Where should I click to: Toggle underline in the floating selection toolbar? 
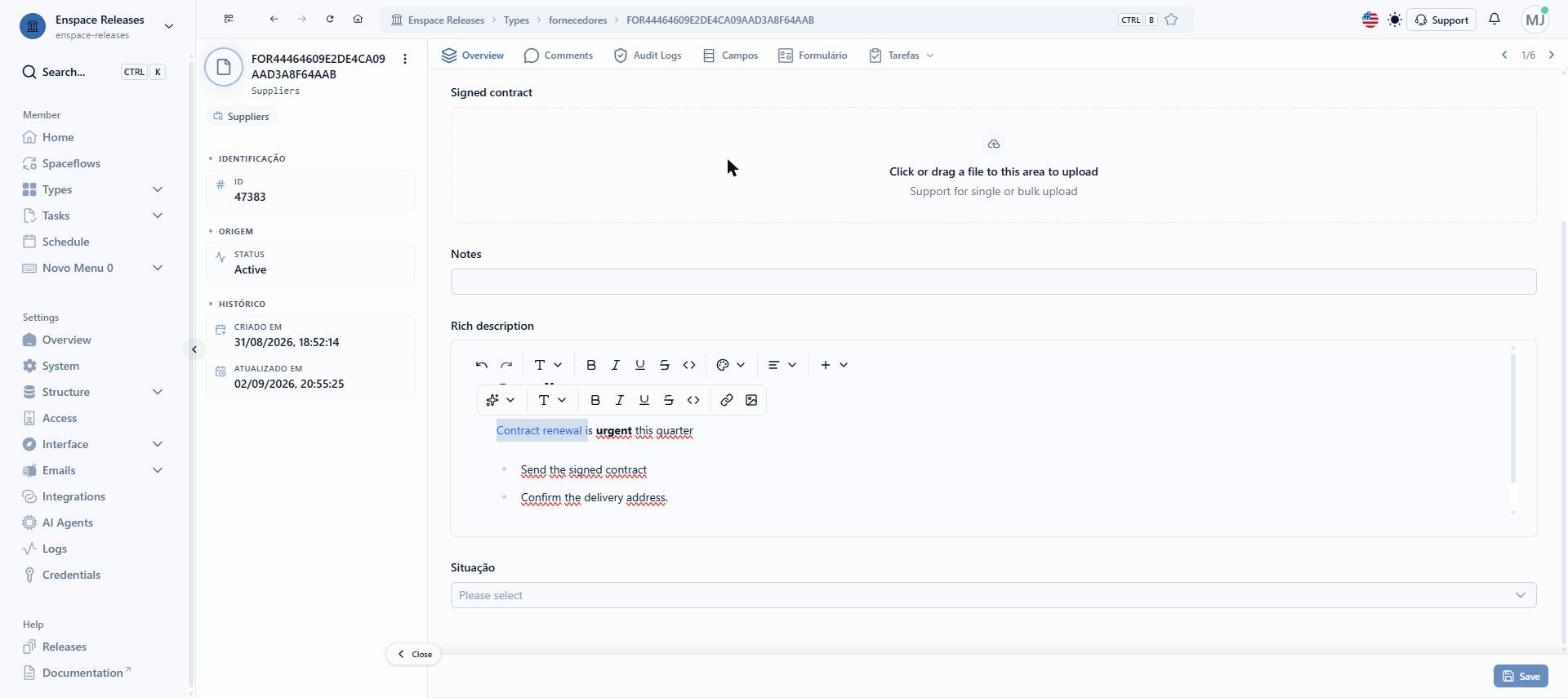644,400
